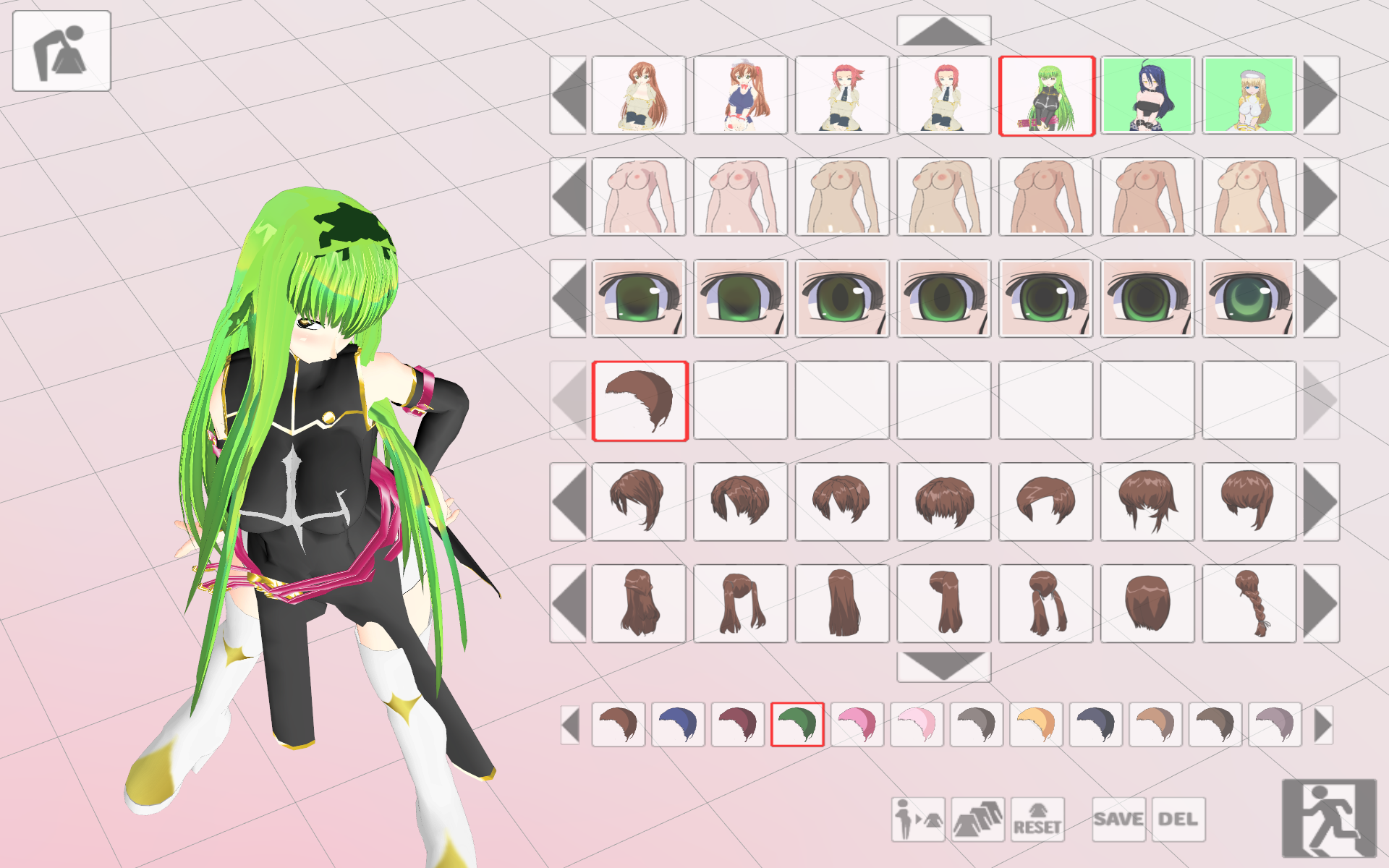The image size is (1389, 868).
Task: Click the character-to-outfit transfer icon
Action: [x=917, y=819]
